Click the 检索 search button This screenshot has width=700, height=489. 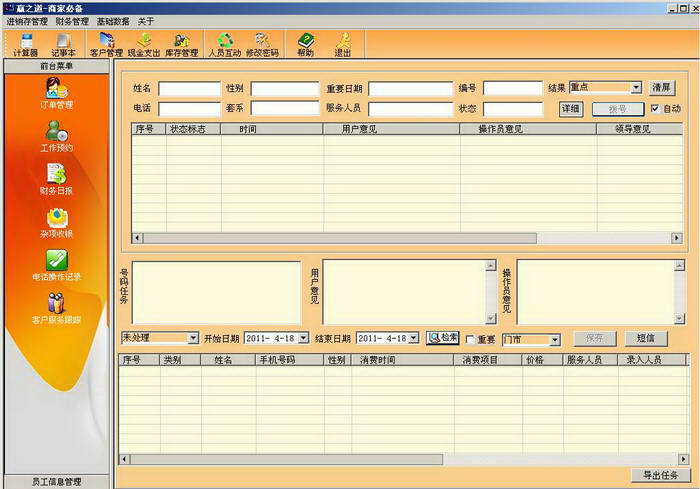442,338
